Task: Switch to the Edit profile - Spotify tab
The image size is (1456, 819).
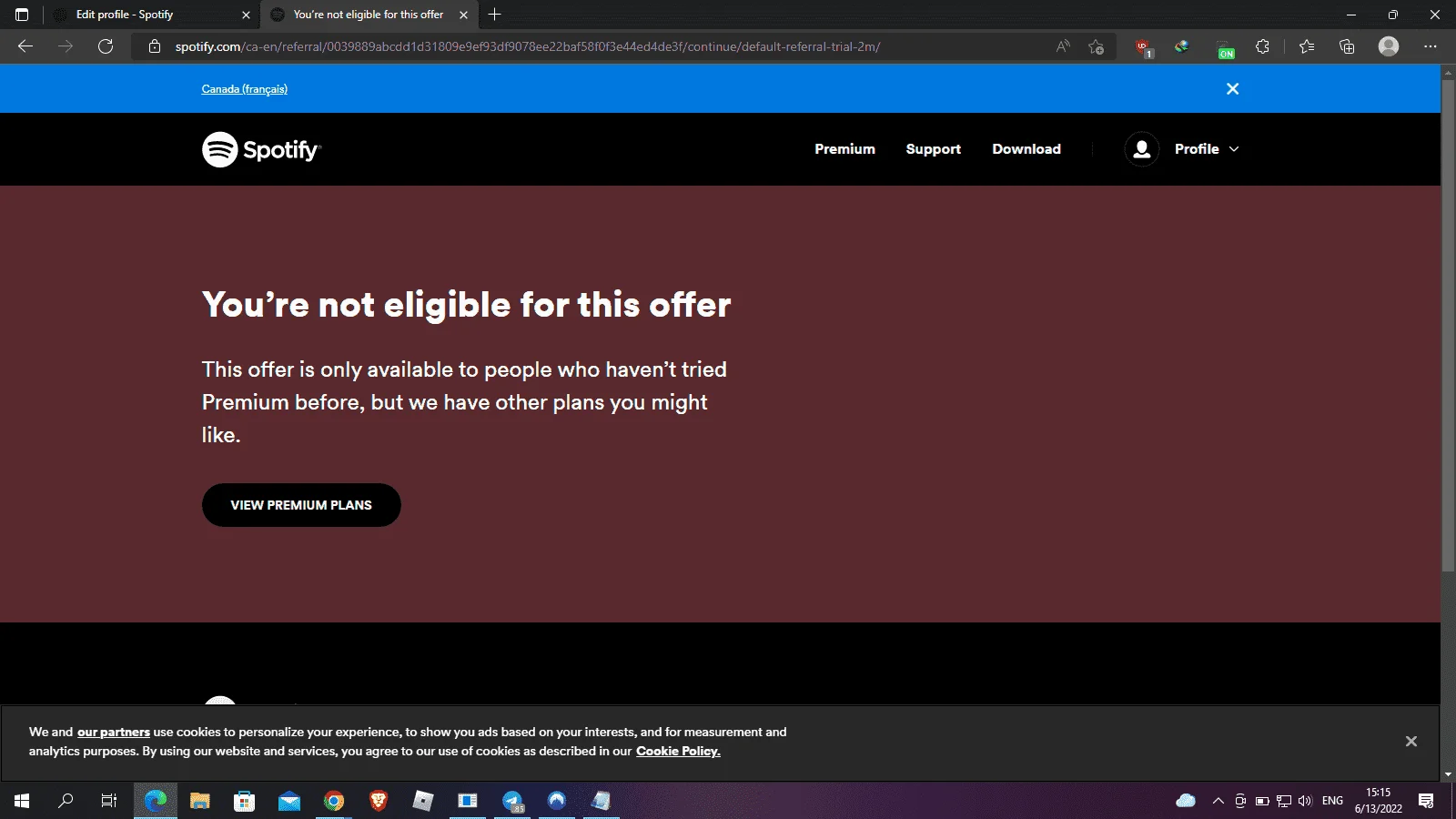Action: coord(151,15)
